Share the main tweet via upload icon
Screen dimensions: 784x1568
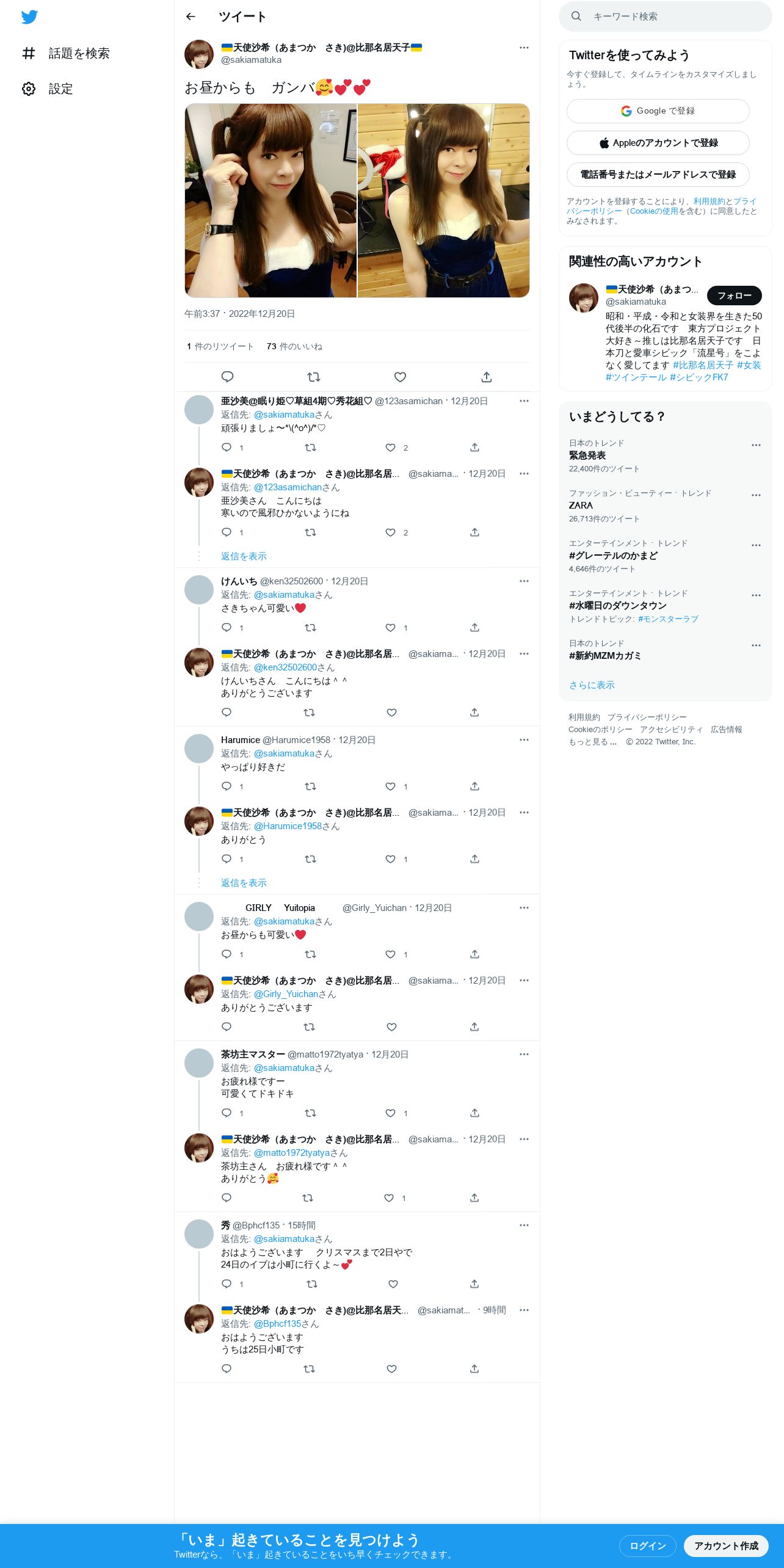coord(487,377)
